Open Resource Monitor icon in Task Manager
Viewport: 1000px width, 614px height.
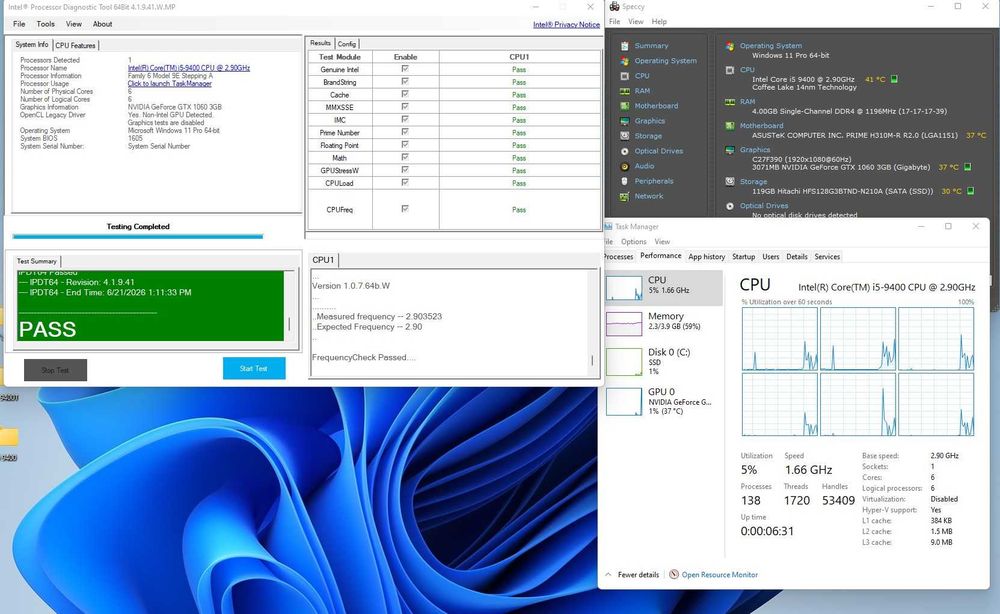(673, 574)
